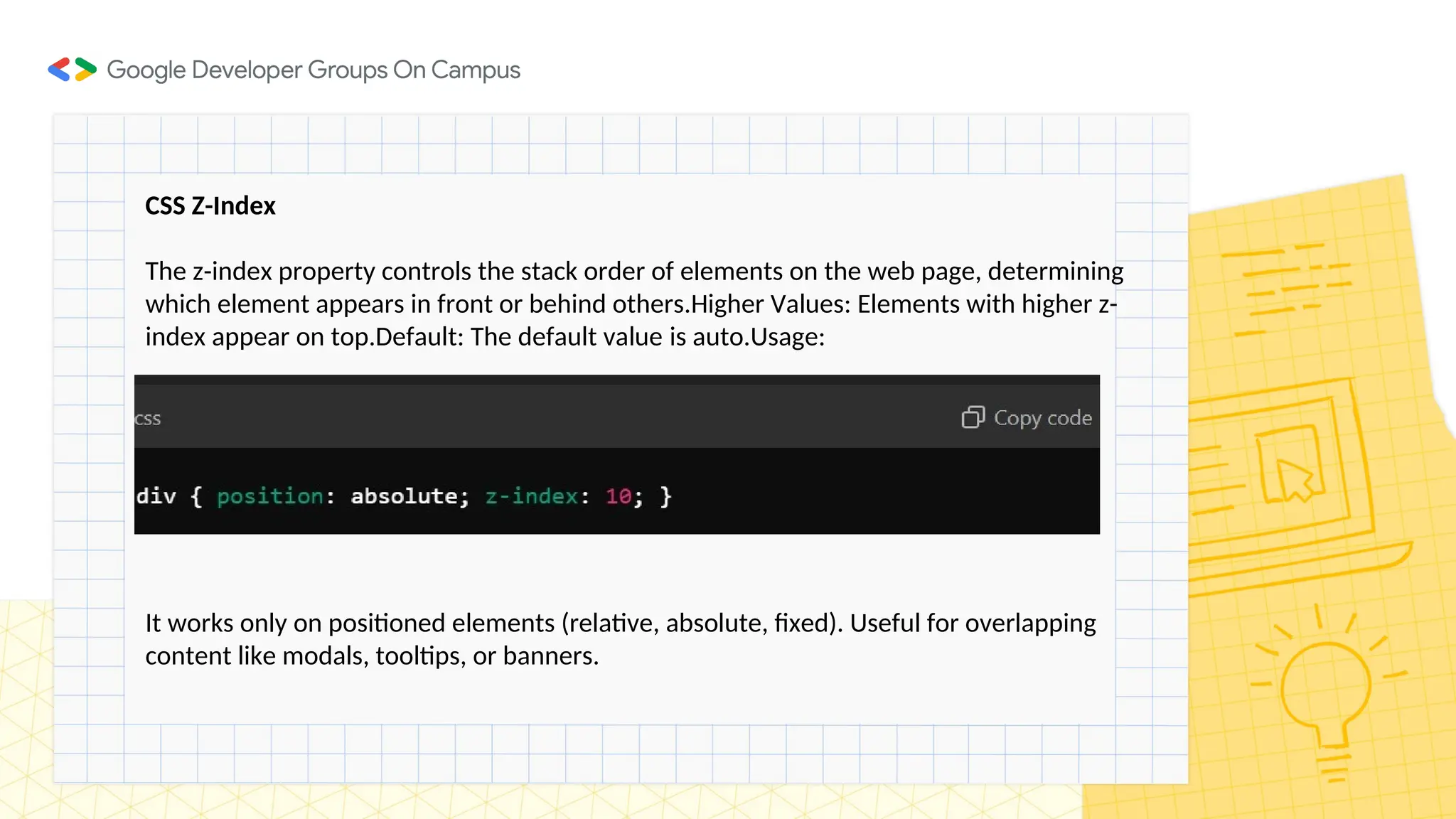The width and height of the screenshot is (1456, 819).
Task: Click the opening curly brace after div
Action: point(196,496)
